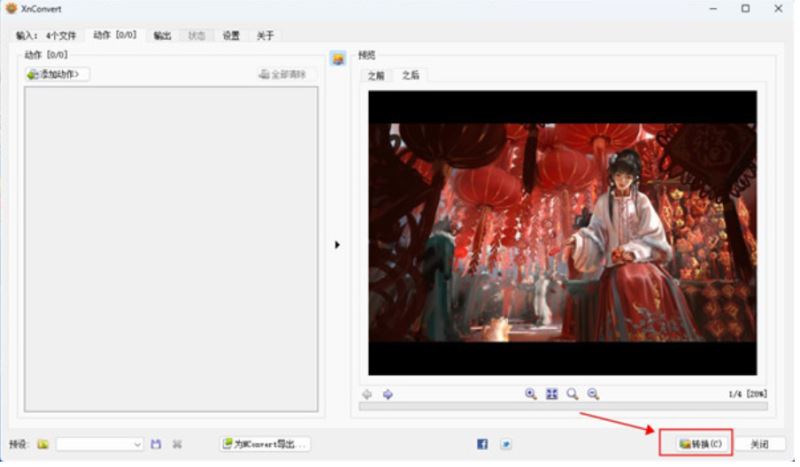Screen dimensions: 800x467
Task: Click the preview artwork image
Action: coord(563,233)
